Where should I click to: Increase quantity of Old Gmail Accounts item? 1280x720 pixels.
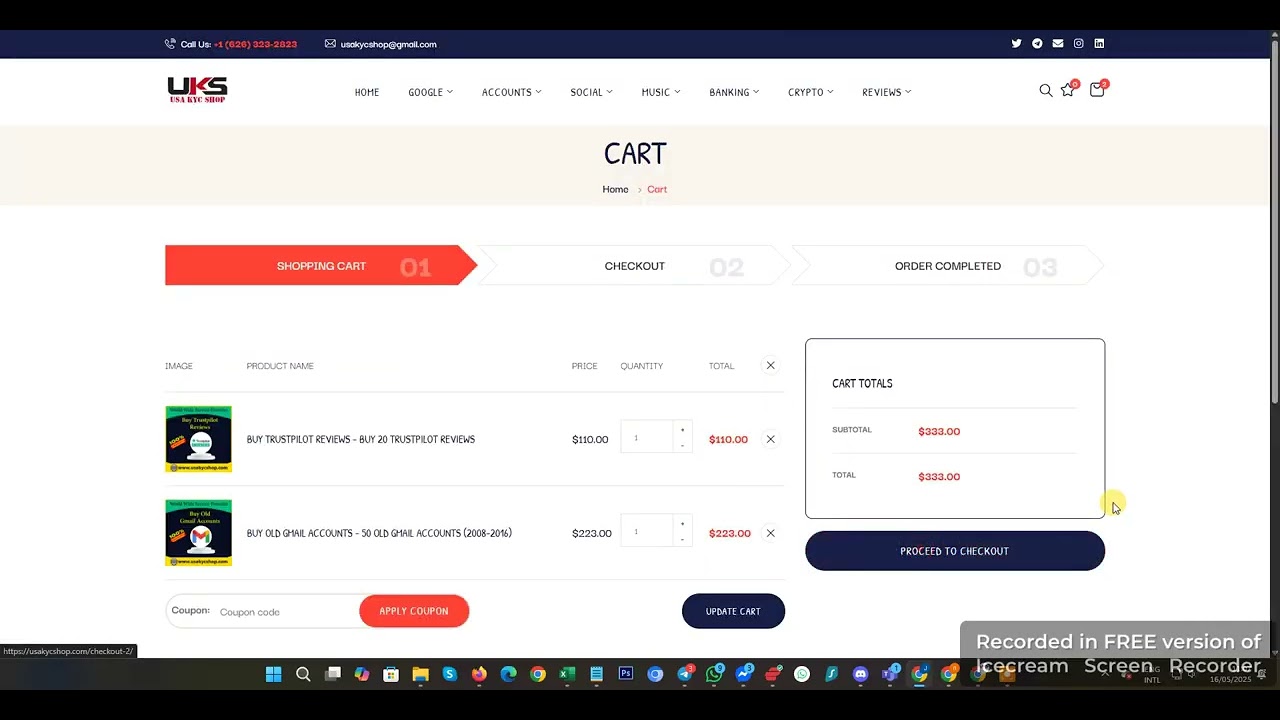[x=682, y=524]
